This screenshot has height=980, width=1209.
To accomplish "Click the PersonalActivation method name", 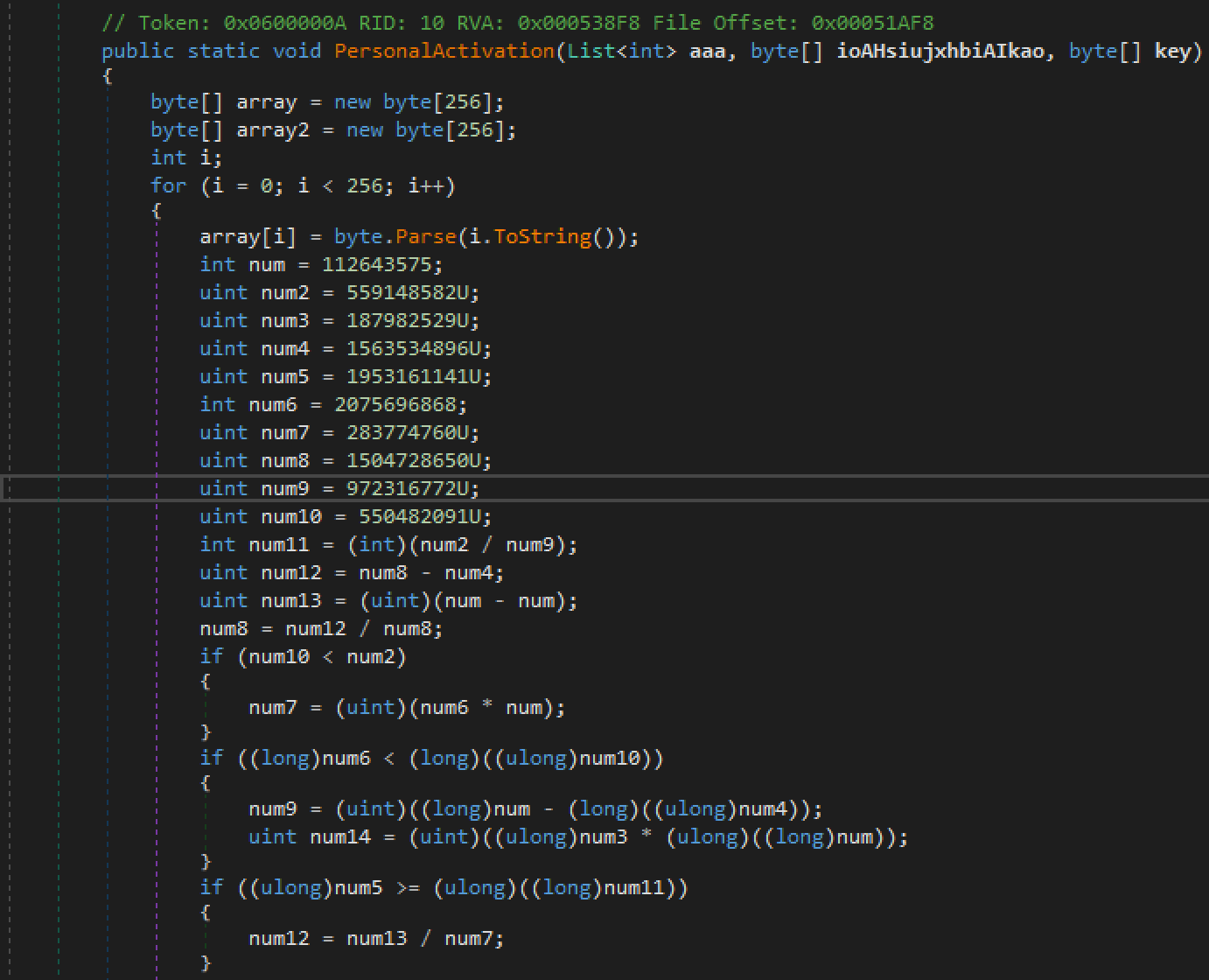I will 444,51.
